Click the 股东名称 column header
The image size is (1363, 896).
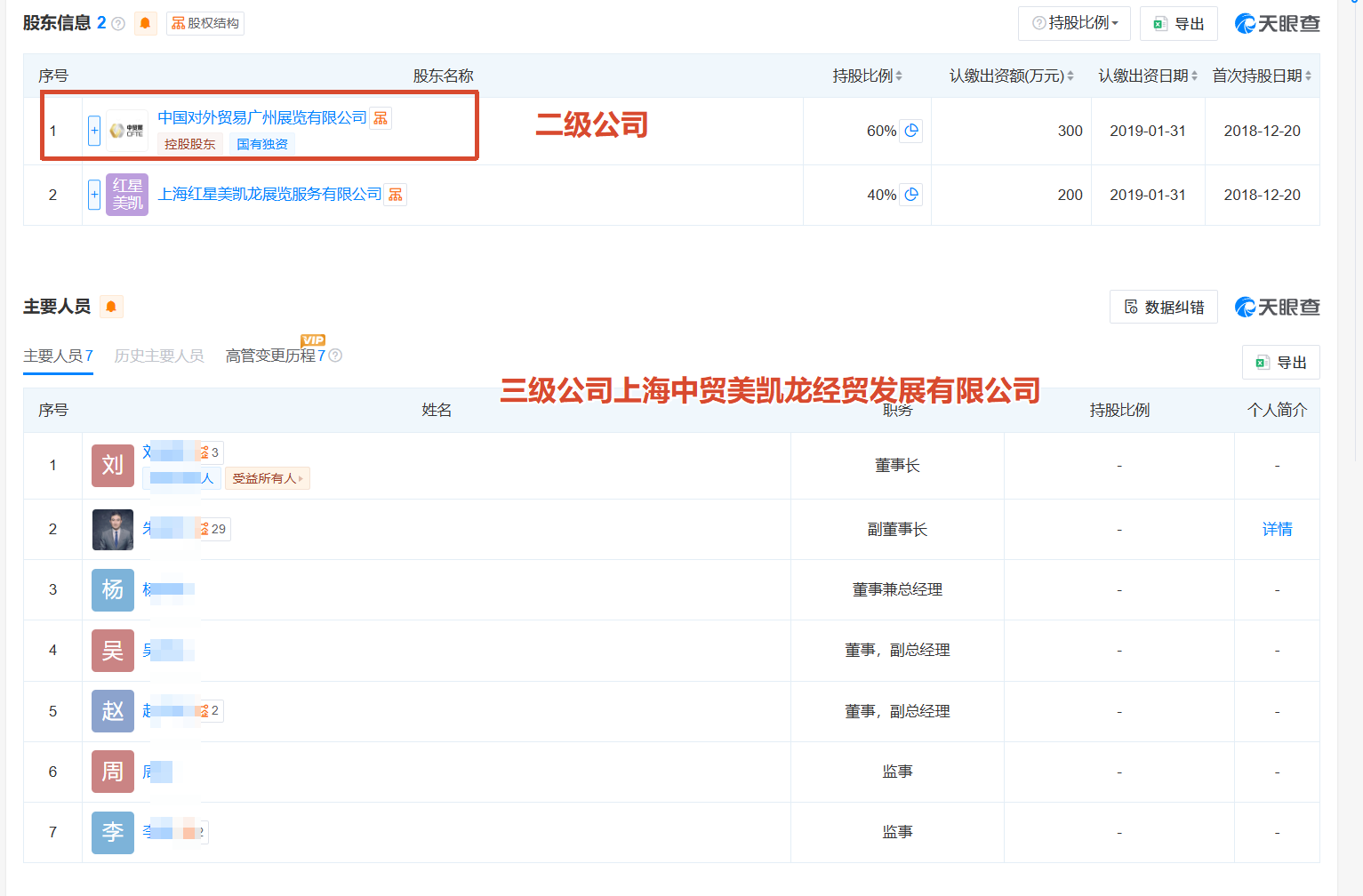(443, 76)
